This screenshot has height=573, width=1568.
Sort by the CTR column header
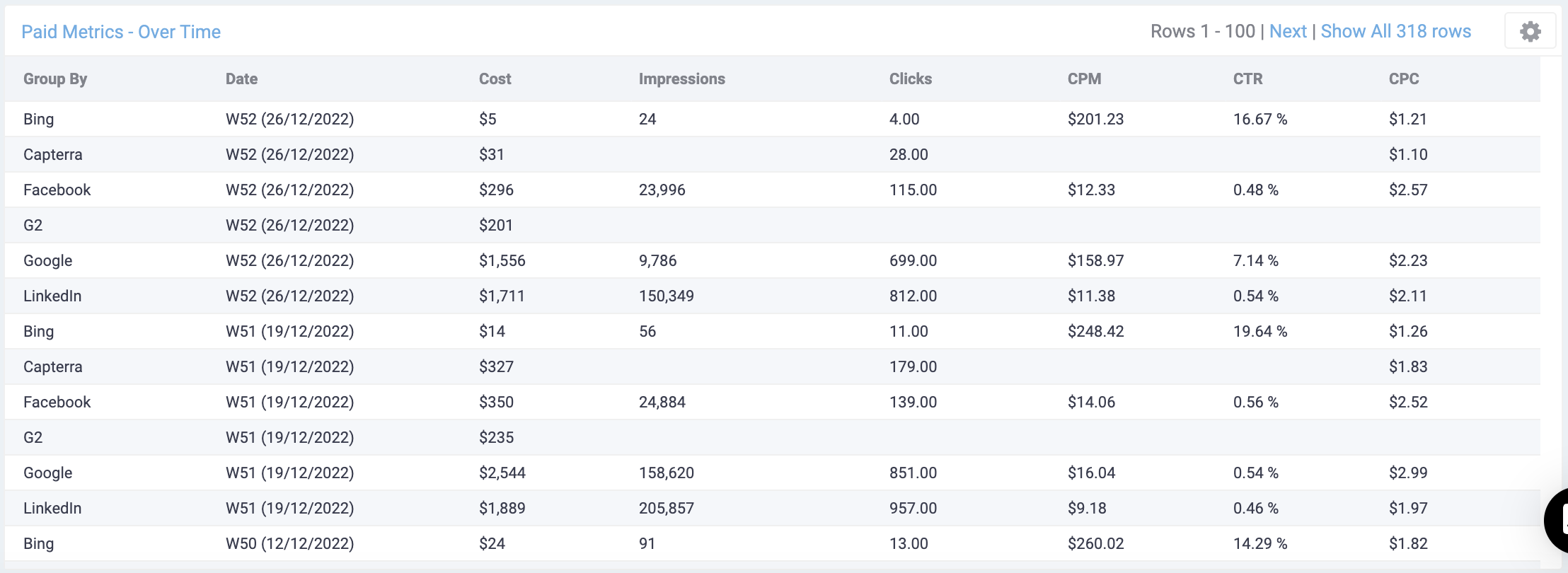pos(1247,79)
